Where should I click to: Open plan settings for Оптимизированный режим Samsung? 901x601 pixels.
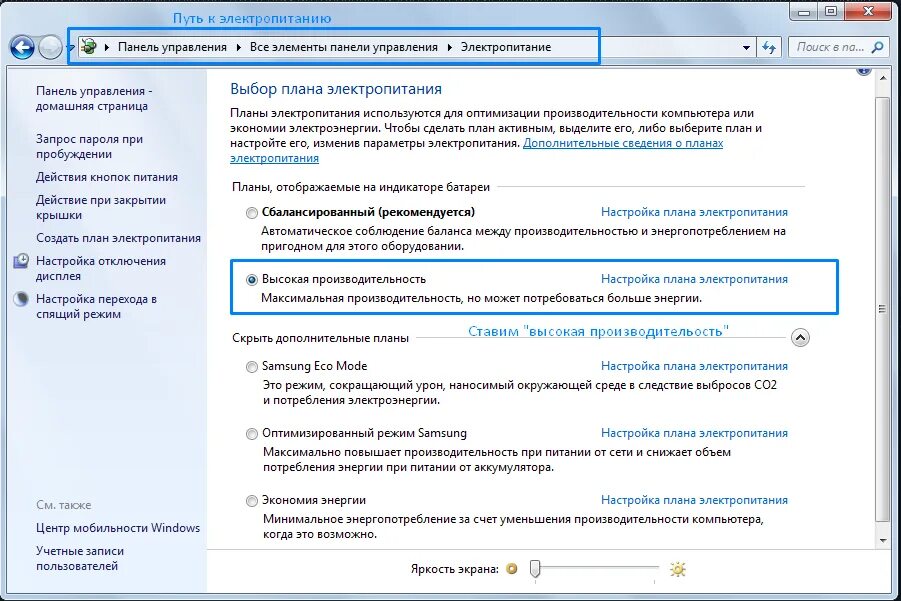pos(694,433)
